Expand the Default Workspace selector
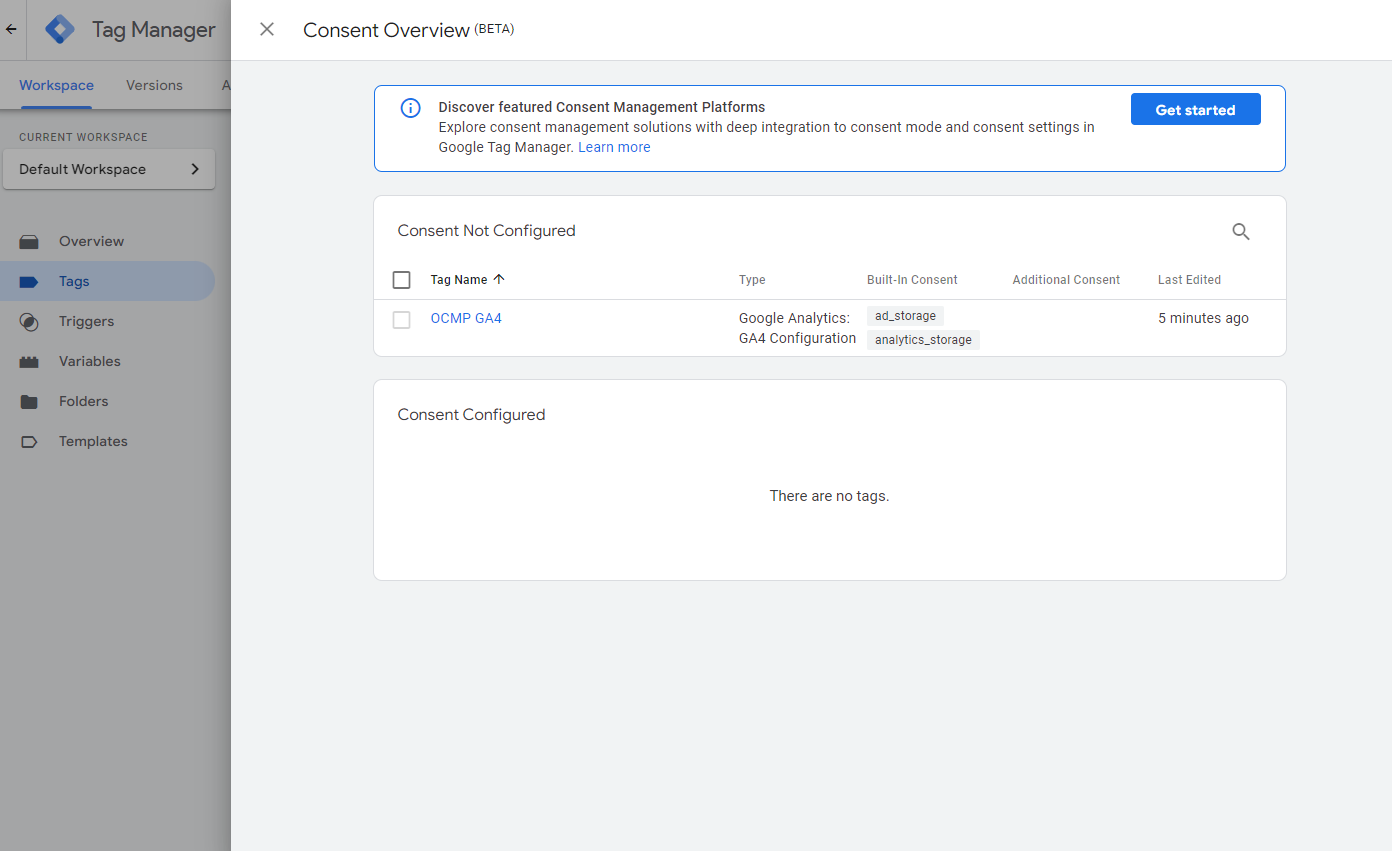The image size is (1392, 851). [109, 169]
